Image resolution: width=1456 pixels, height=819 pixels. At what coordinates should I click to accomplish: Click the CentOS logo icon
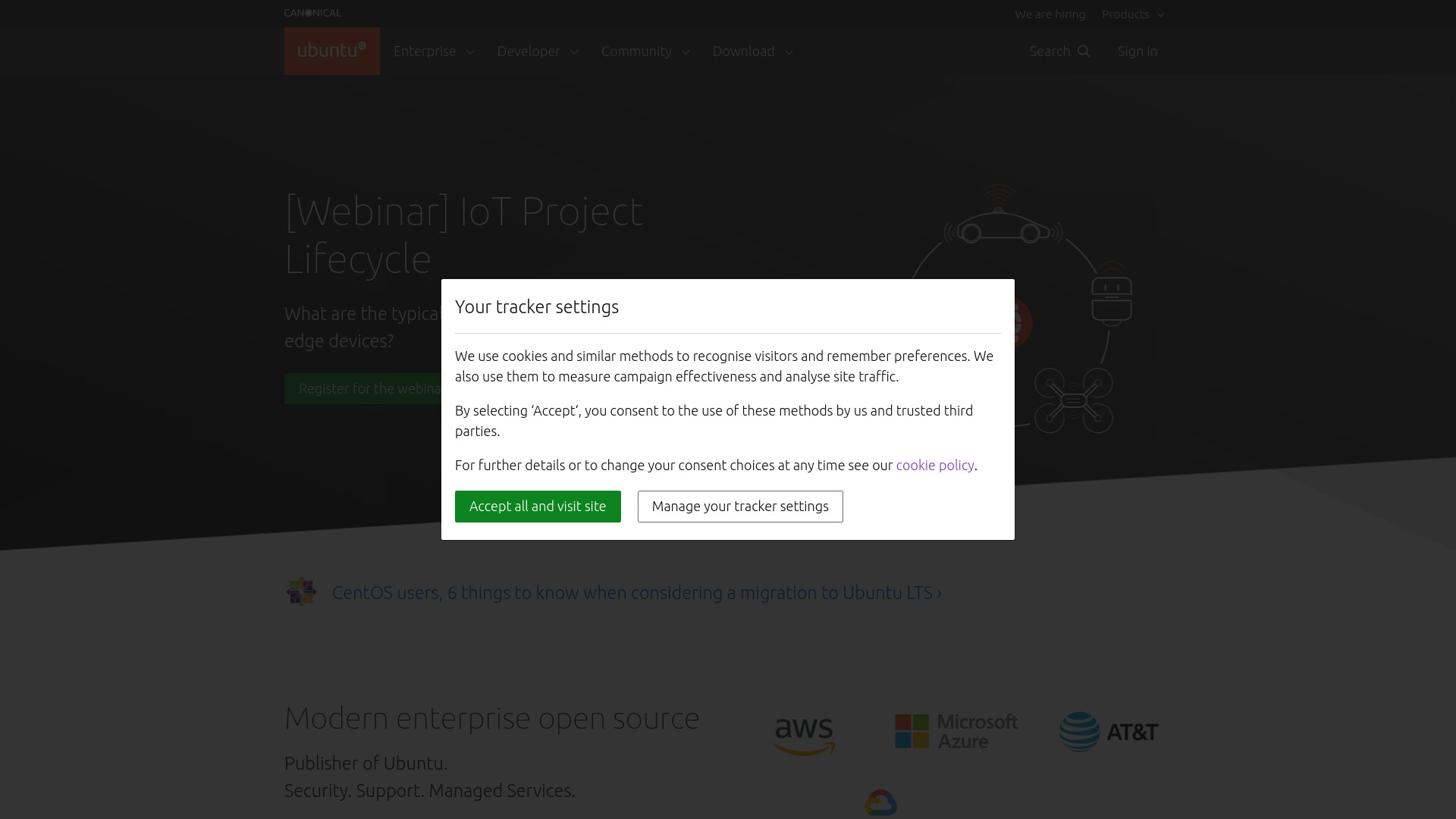(x=301, y=592)
